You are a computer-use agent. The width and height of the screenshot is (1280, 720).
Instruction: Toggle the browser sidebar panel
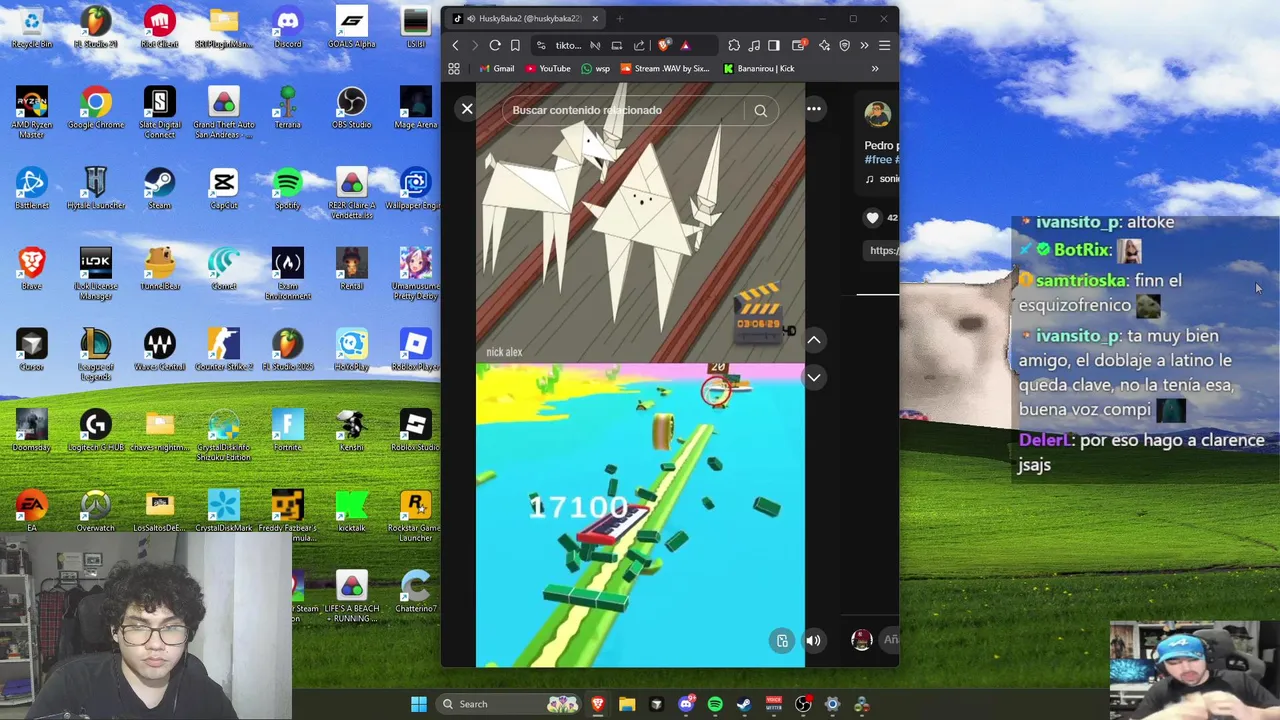[774, 45]
